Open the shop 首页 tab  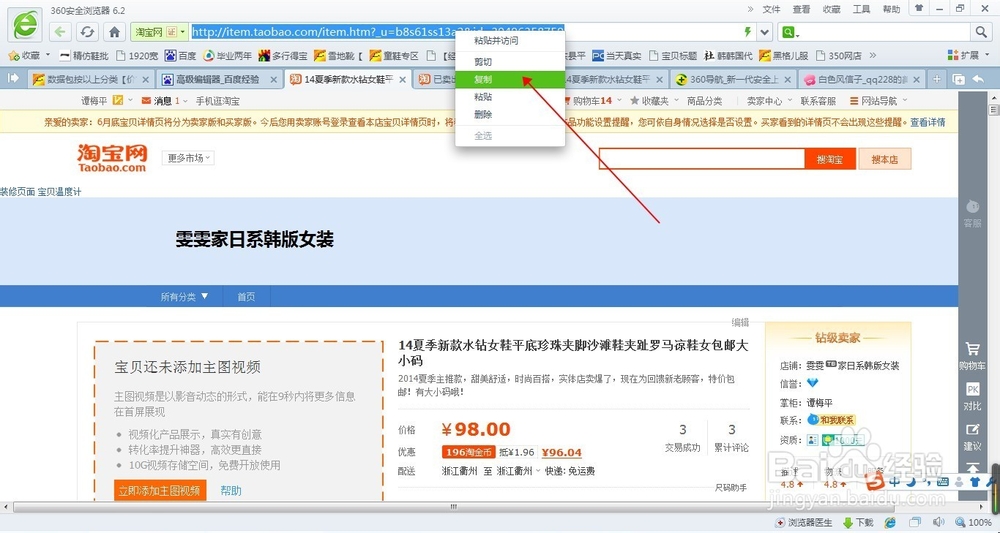pos(246,296)
